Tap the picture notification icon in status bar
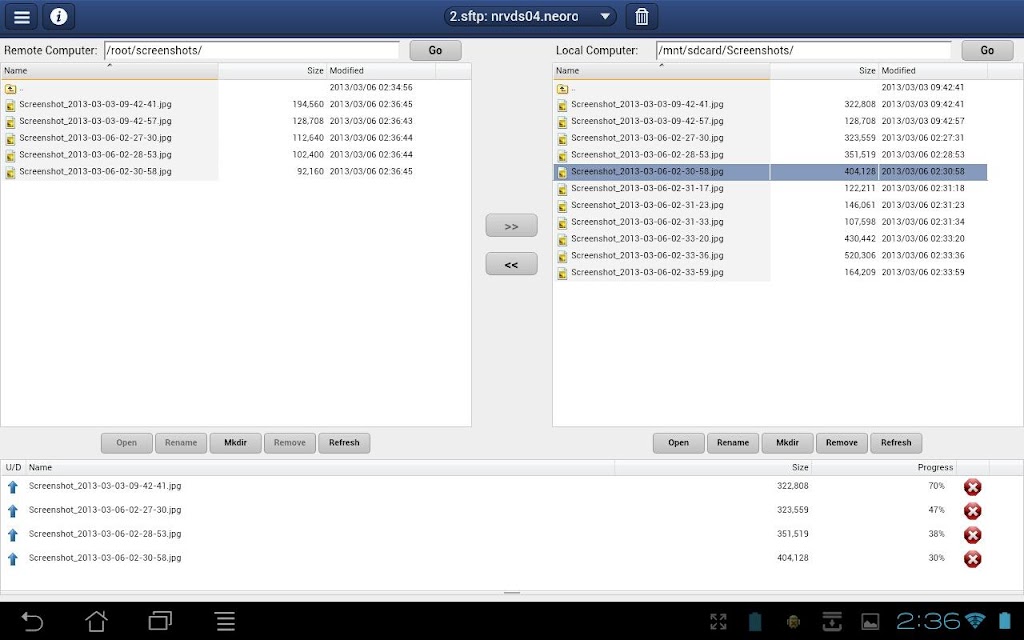1024x640 pixels. (x=870, y=622)
